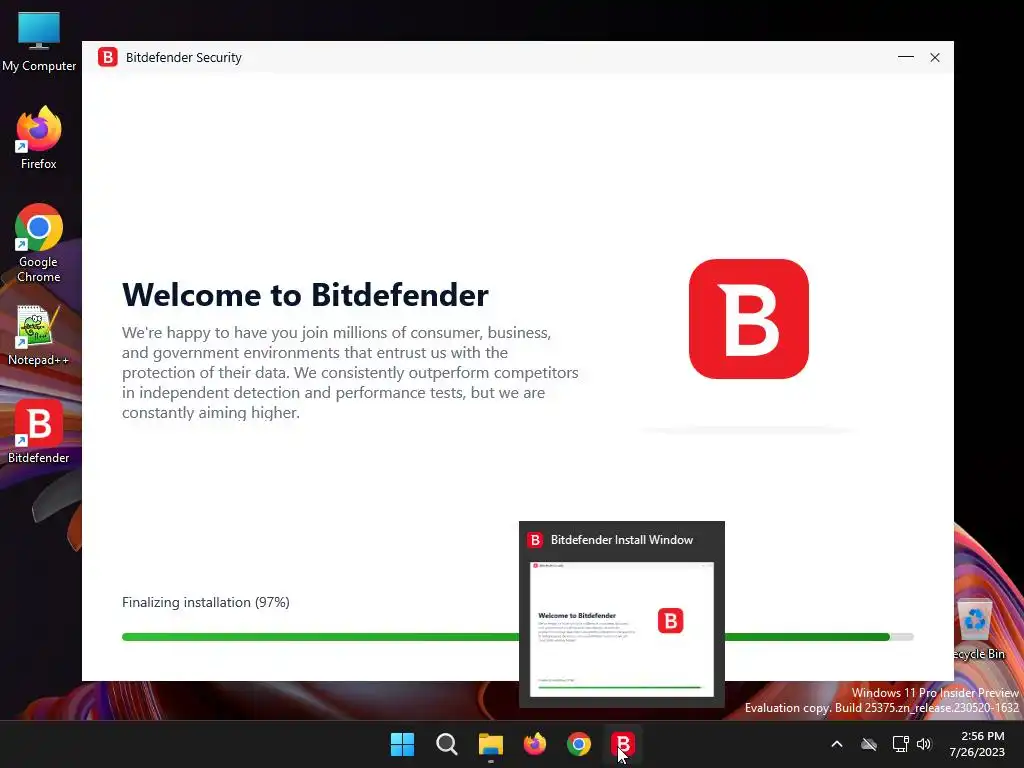Click the Bitdefender Security title text

(184, 57)
